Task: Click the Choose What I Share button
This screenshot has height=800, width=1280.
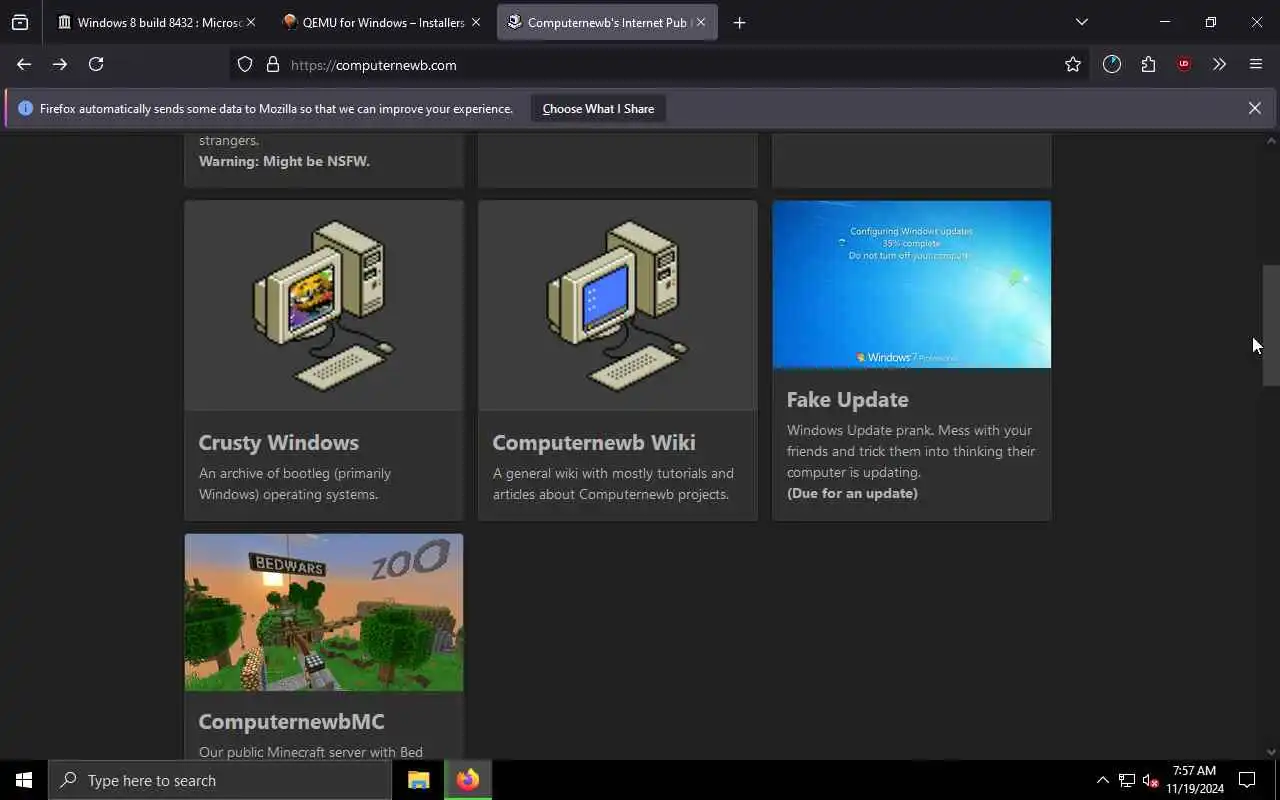Action: pyautogui.click(x=598, y=108)
